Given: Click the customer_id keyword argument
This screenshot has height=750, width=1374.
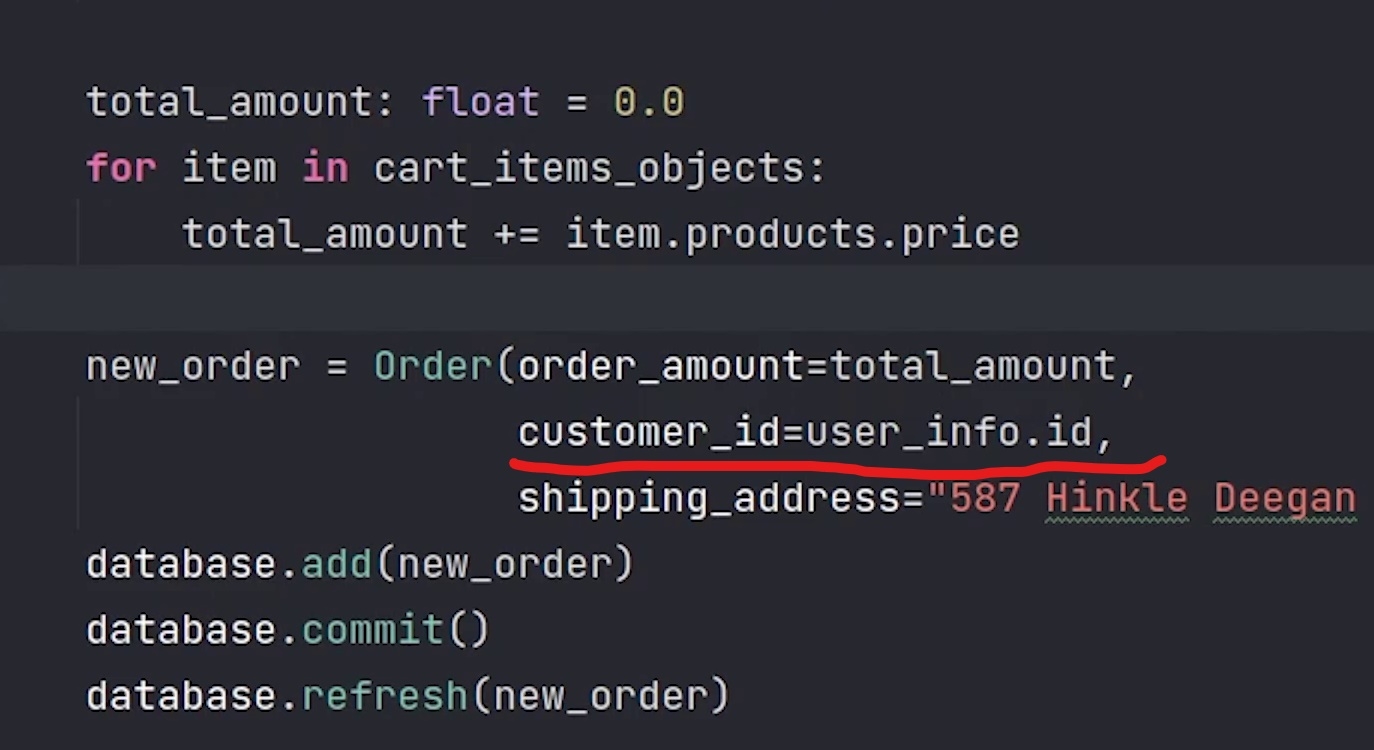Looking at the screenshot, I should pyautogui.click(x=649, y=433).
